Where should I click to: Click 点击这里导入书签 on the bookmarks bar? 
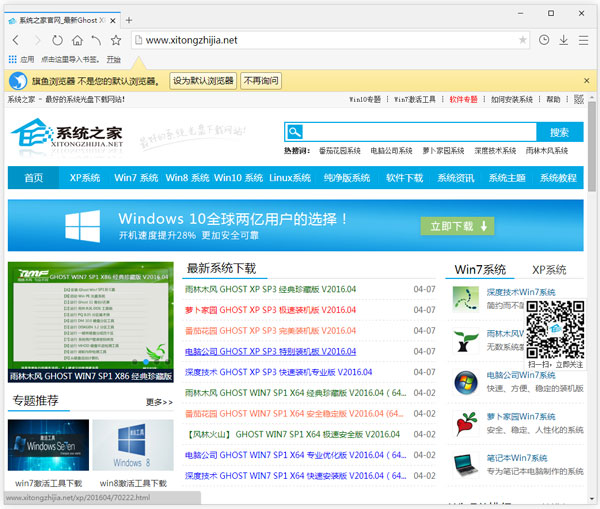point(70,59)
